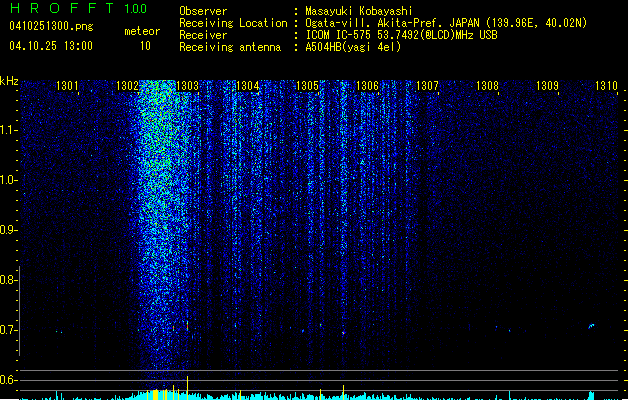Click the 1302 time marker
This screenshot has height=400, width=629.
coord(127,86)
